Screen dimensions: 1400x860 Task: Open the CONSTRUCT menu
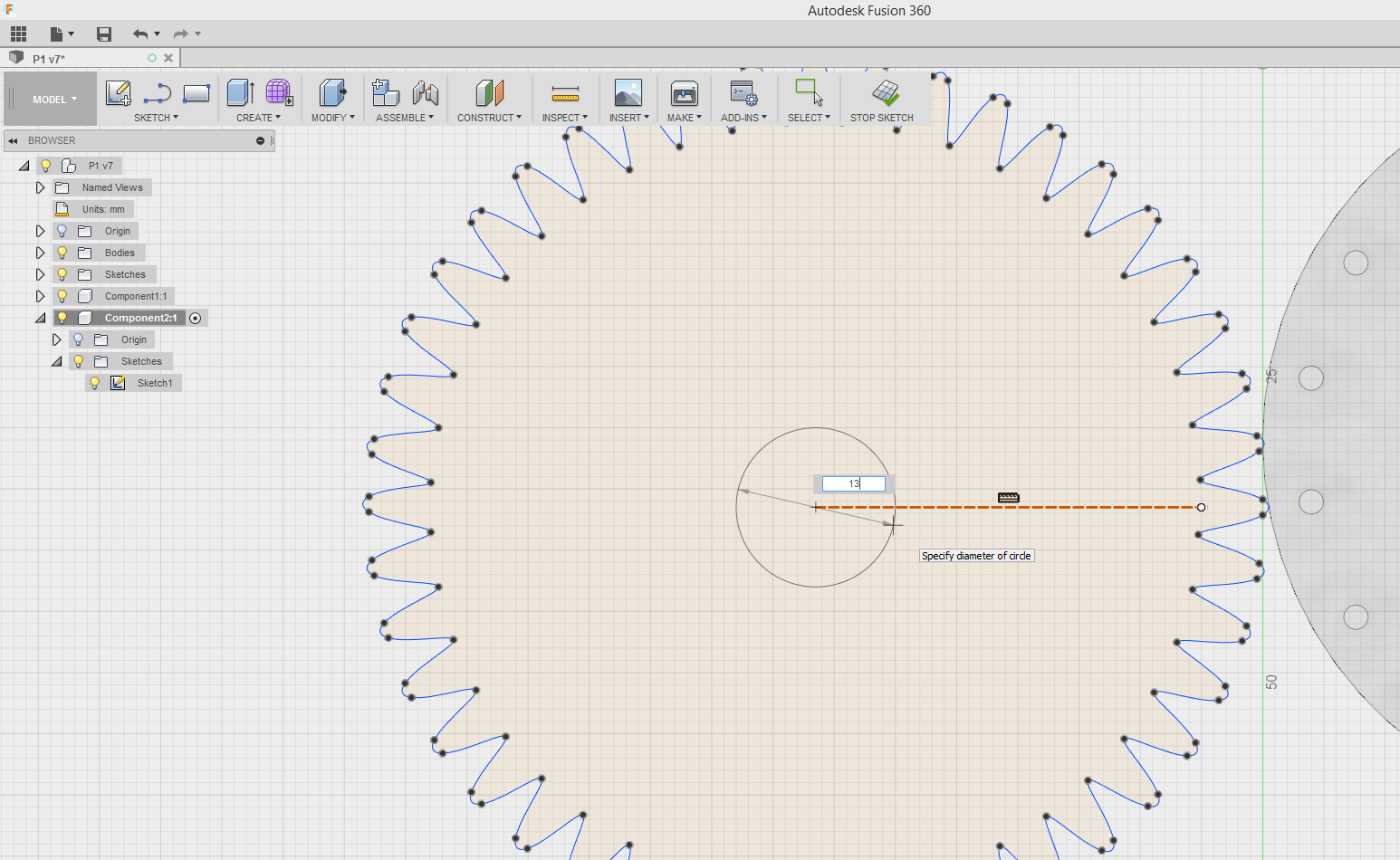(x=489, y=118)
